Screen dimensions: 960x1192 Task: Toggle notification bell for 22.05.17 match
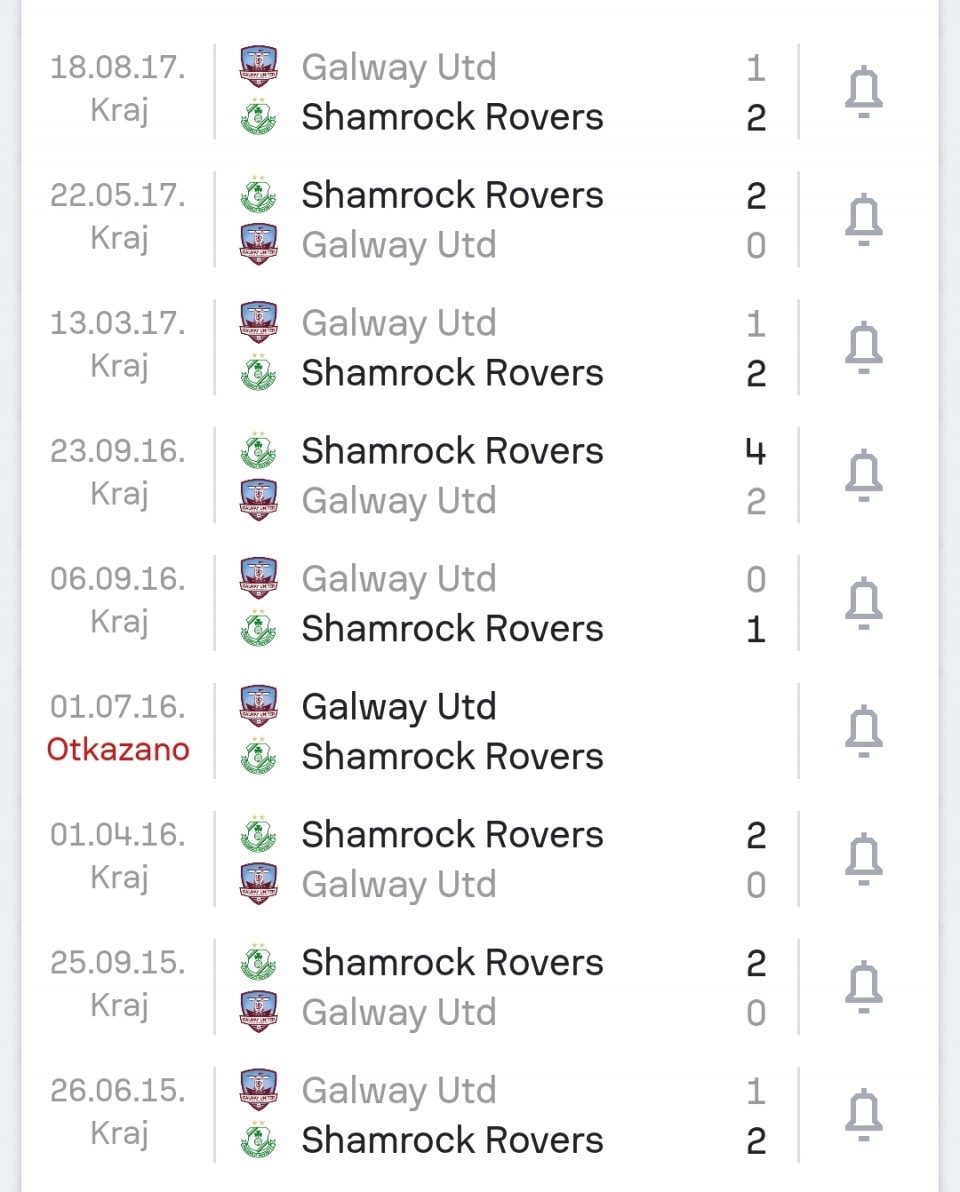pyautogui.click(x=863, y=220)
